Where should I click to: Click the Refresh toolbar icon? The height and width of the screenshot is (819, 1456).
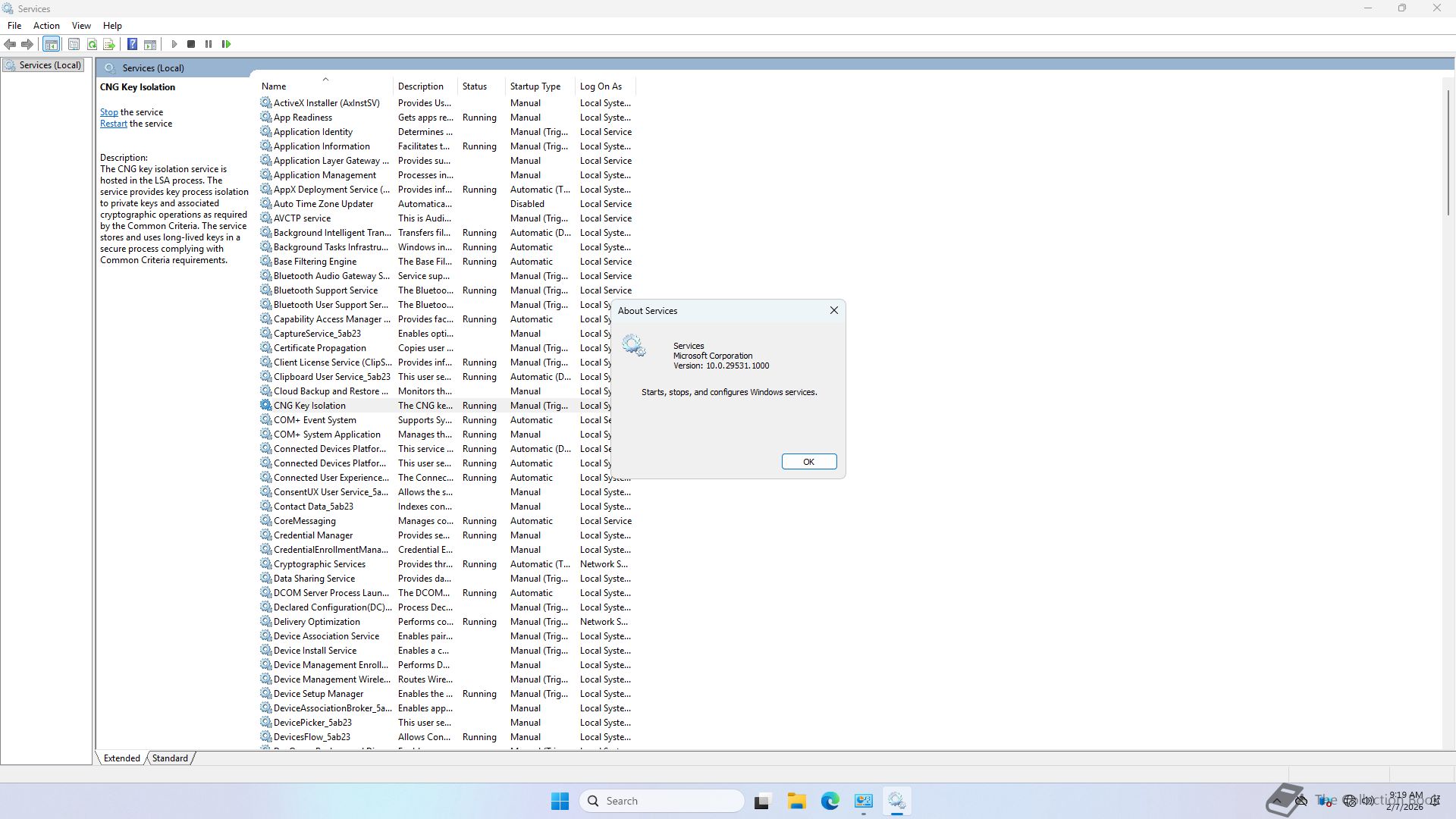[x=92, y=44]
